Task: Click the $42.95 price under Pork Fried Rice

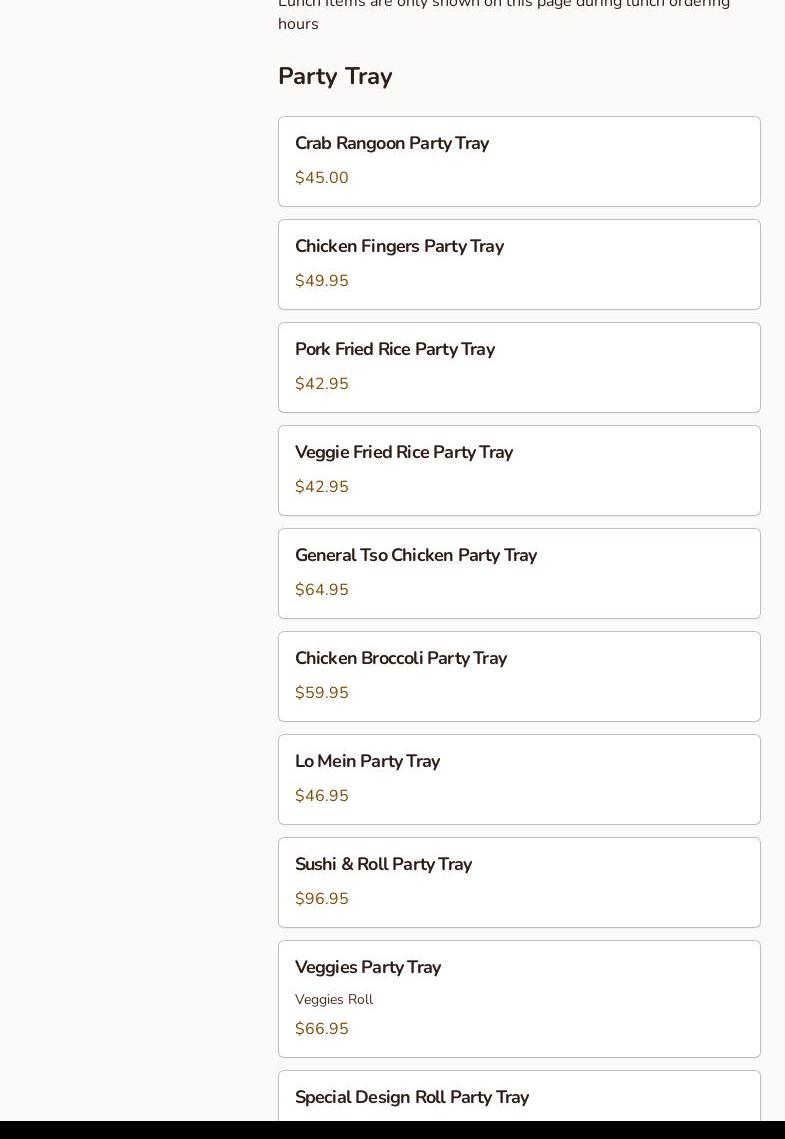Action: pos(322,384)
